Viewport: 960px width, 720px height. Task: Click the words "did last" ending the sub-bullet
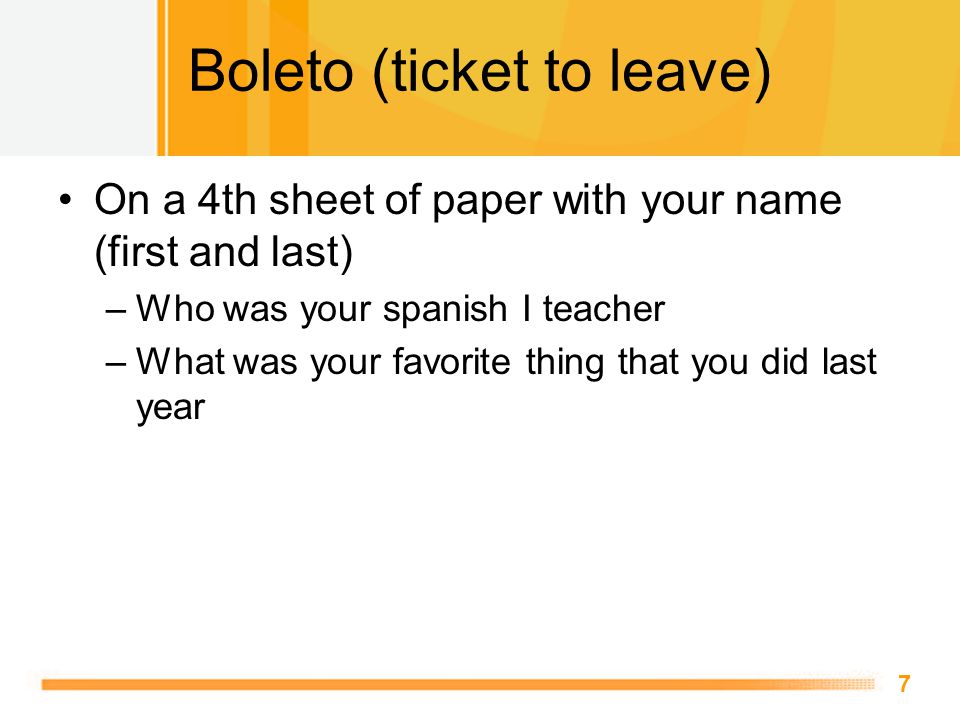click(819, 361)
